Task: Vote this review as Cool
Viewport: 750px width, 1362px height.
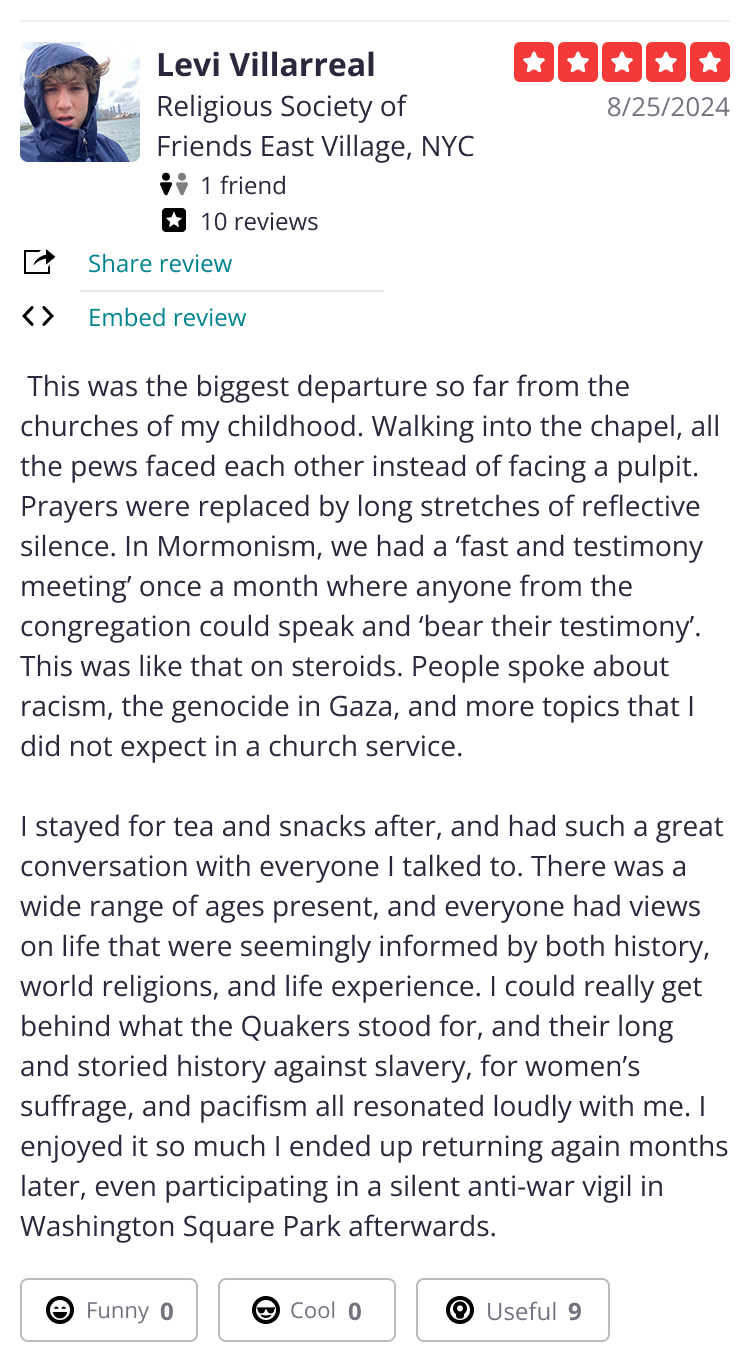Action: pyautogui.click(x=307, y=1310)
